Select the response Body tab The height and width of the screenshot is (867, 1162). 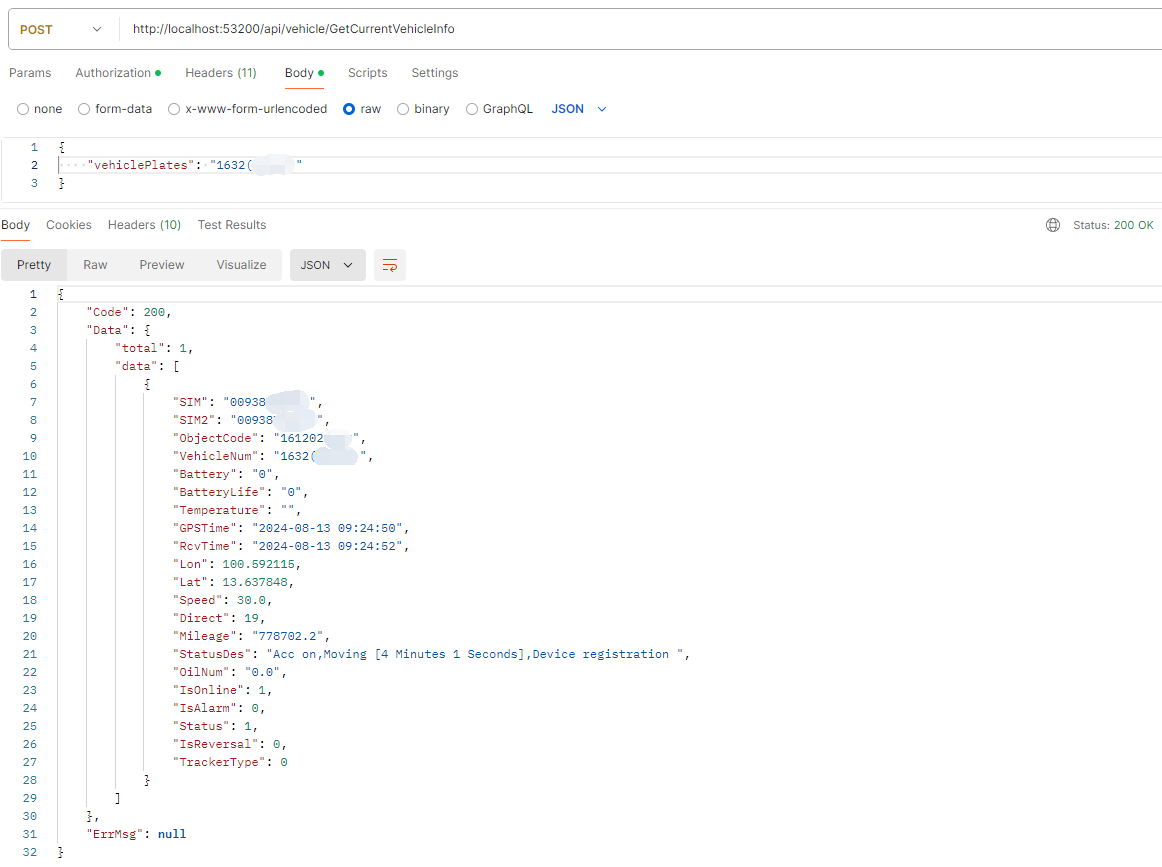(x=16, y=225)
